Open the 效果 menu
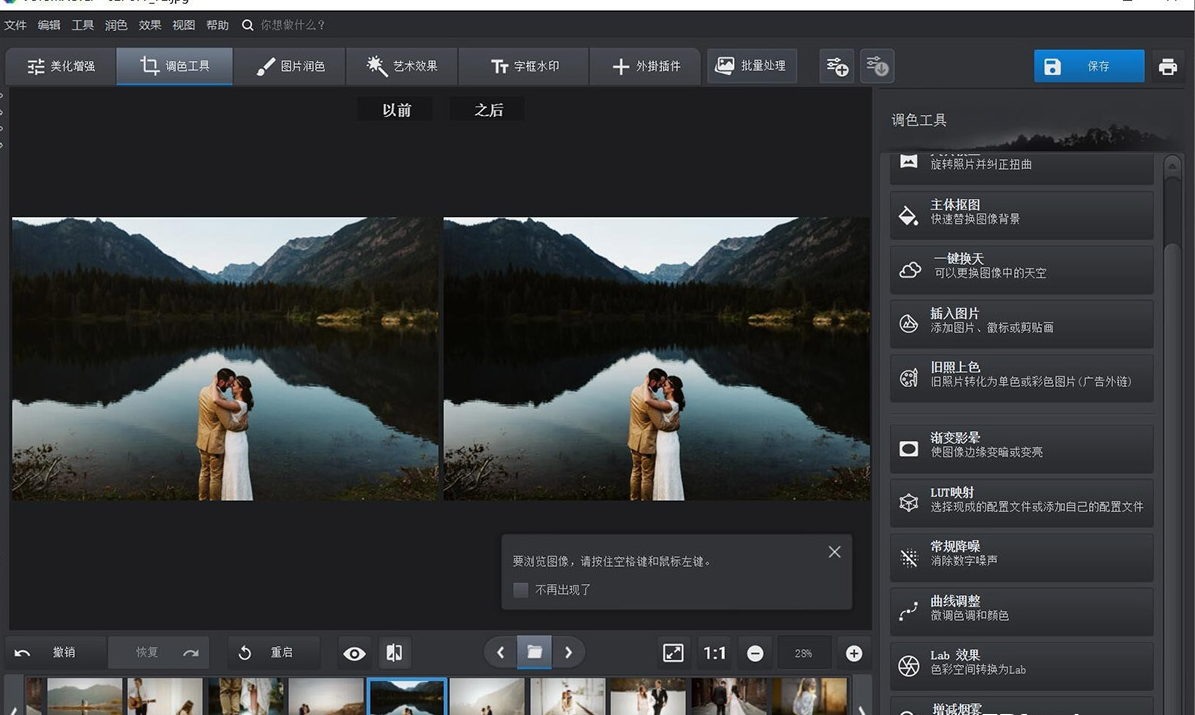Image resolution: width=1195 pixels, height=715 pixels. pyautogui.click(x=149, y=25)
